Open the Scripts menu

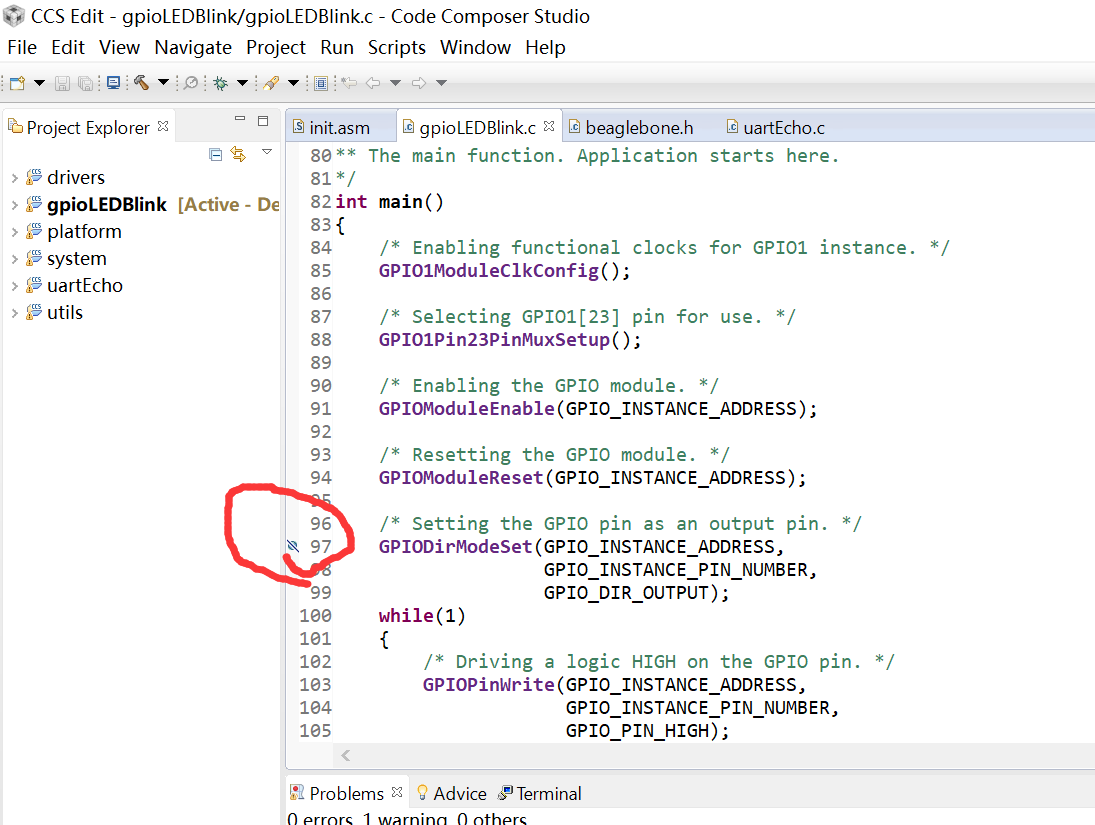397,48
